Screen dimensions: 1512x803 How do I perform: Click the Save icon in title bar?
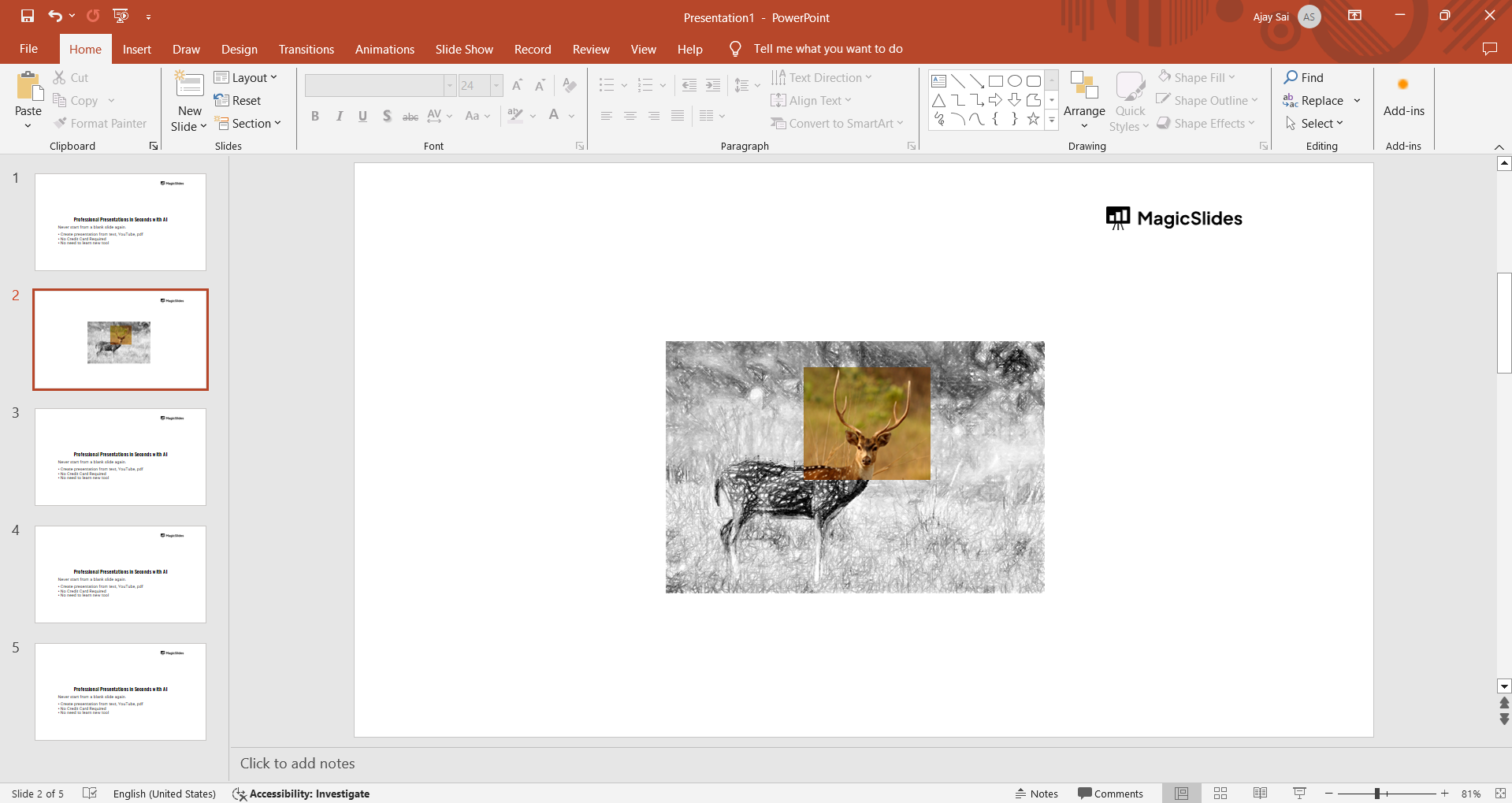click(x=28, y=16)
